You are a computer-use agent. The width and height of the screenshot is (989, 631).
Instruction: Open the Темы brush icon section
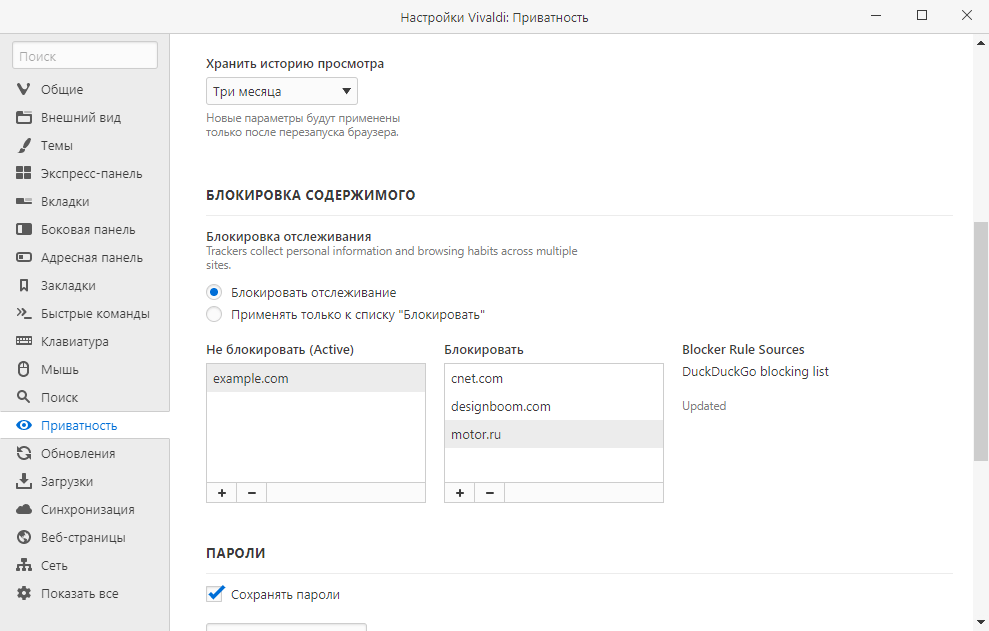[x=25, y=145]
